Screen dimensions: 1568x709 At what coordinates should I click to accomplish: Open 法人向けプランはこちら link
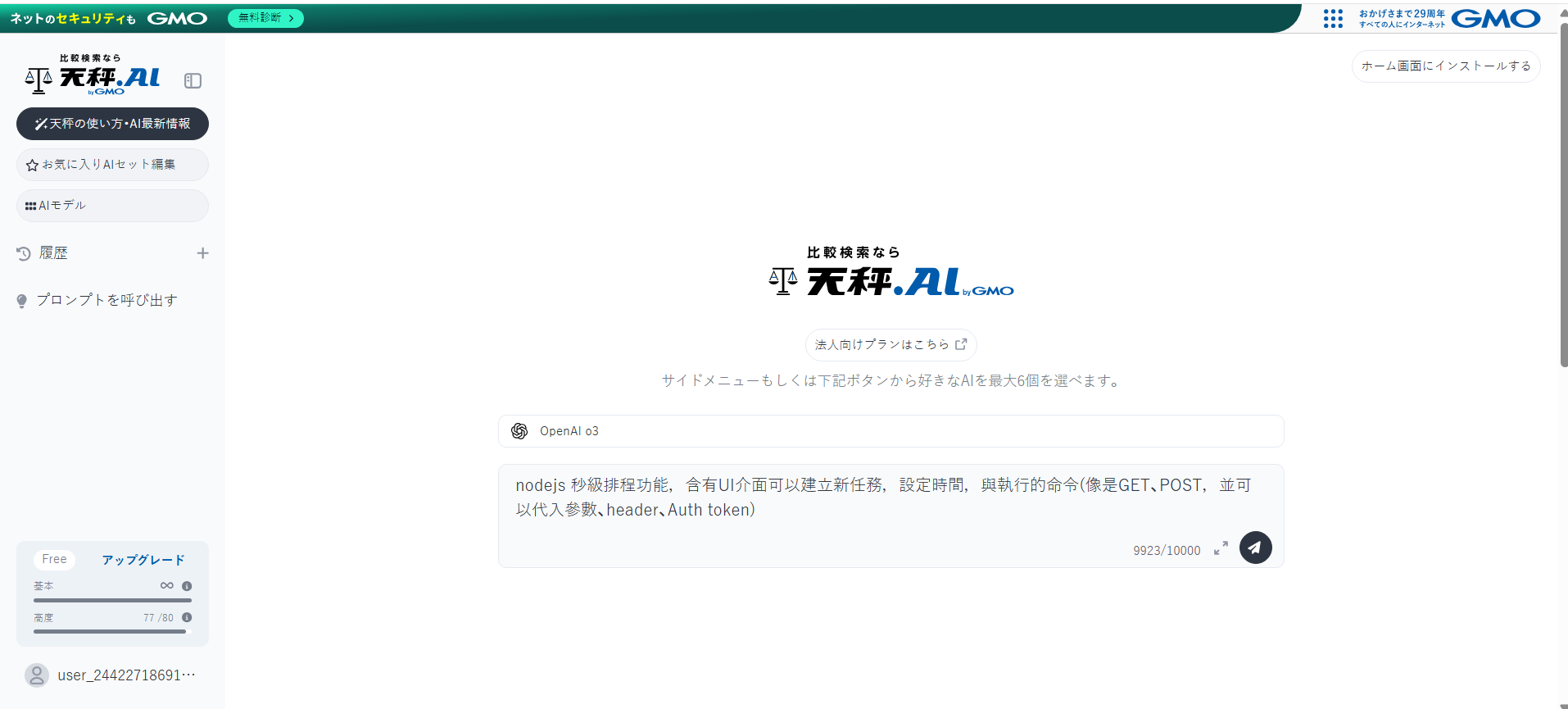(x=891, y=345)
